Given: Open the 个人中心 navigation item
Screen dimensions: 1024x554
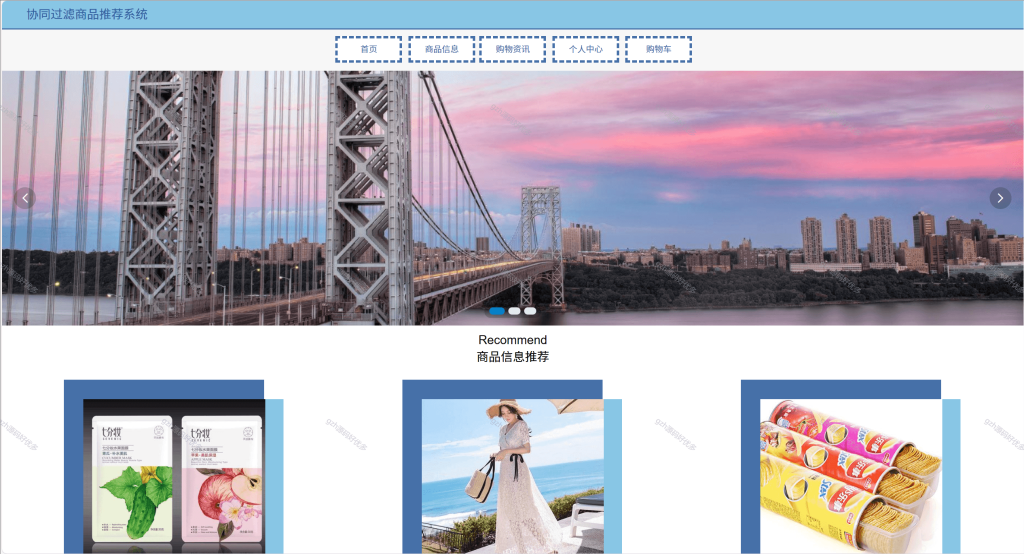Looking at the screenshot, I should (586, 49).
